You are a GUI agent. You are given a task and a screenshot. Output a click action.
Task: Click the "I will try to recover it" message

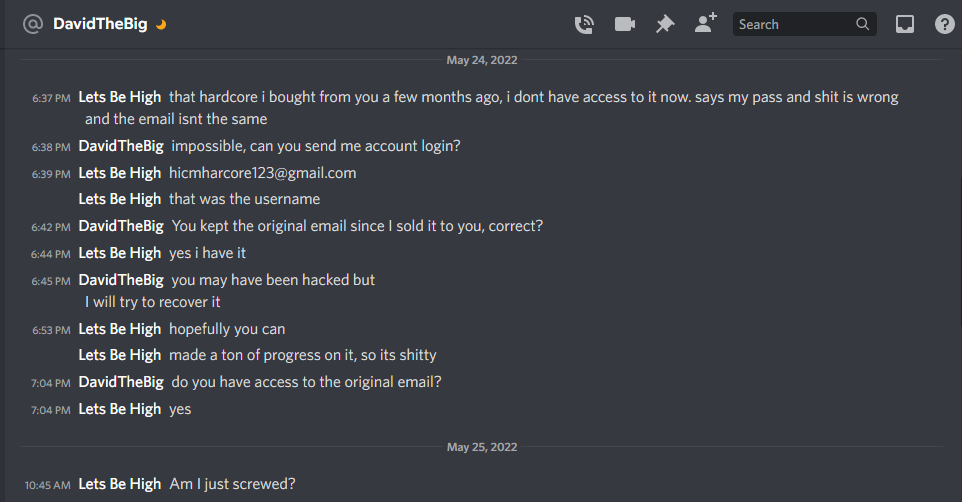click(x=153, y=301)
